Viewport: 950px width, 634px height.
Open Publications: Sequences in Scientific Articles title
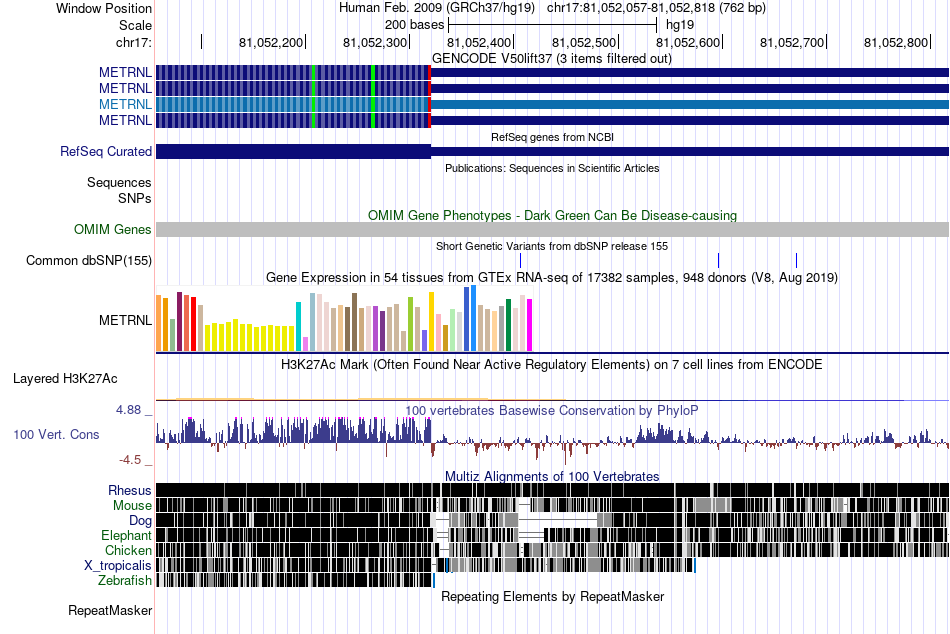tap(552, 168)
